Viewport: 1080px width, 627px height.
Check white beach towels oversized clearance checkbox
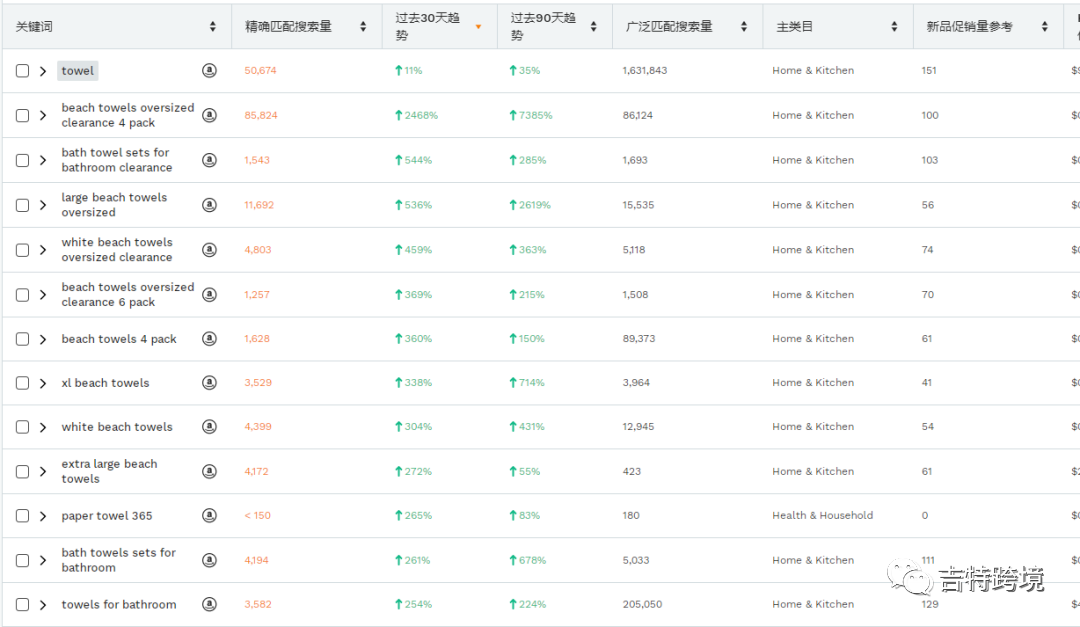tap(23, 249)
